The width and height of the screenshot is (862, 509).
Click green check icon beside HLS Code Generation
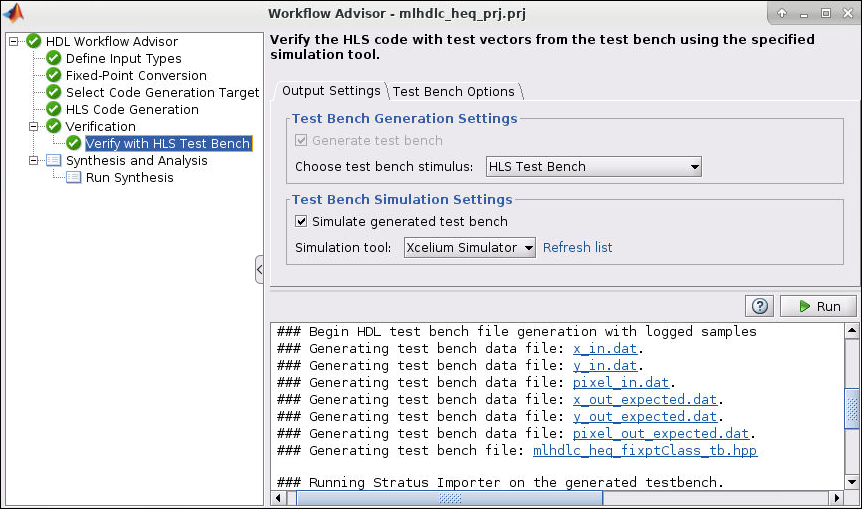(54, 110)
